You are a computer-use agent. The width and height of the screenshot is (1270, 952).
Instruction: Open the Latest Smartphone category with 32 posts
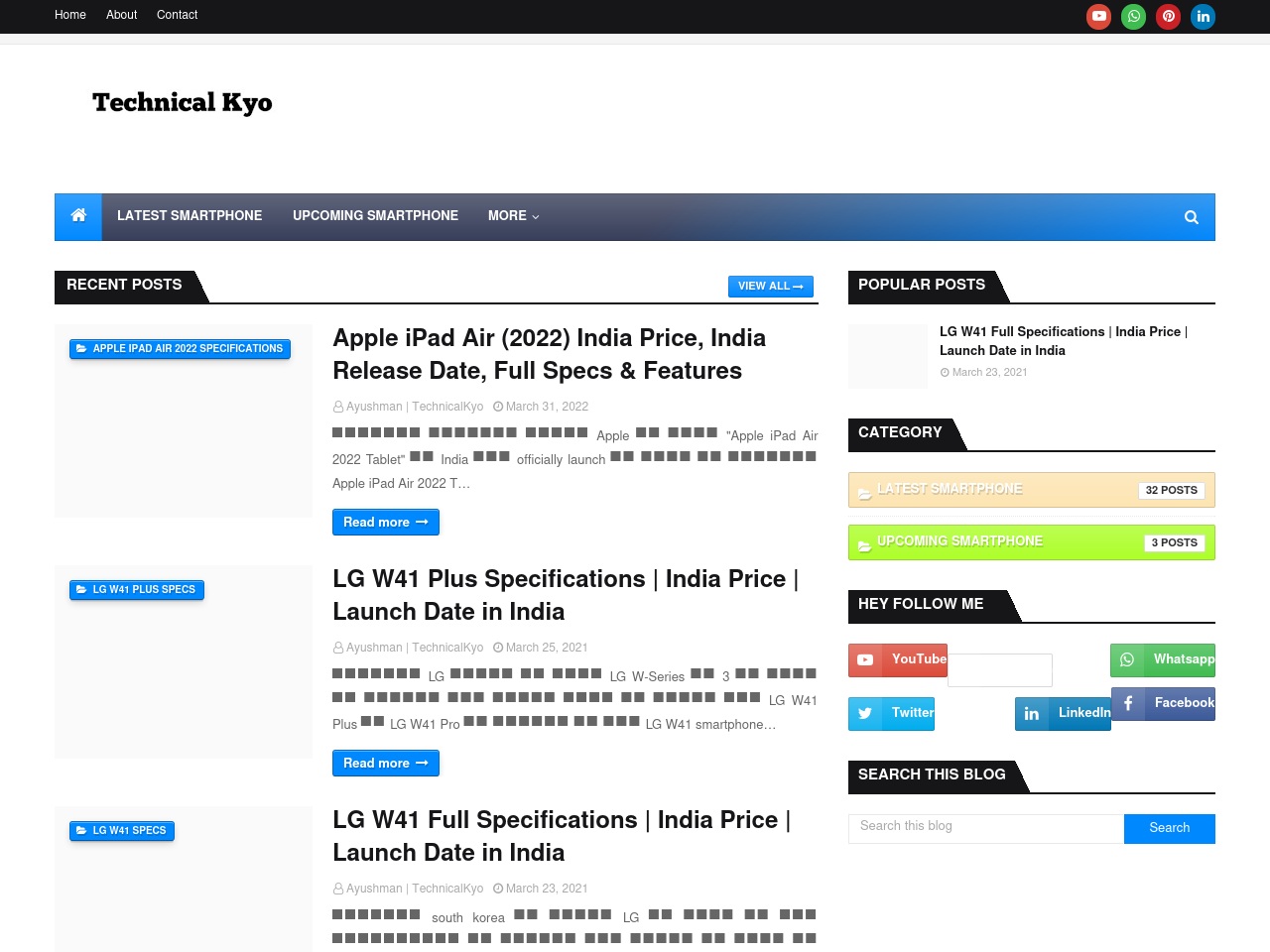tap(1032, 490)
